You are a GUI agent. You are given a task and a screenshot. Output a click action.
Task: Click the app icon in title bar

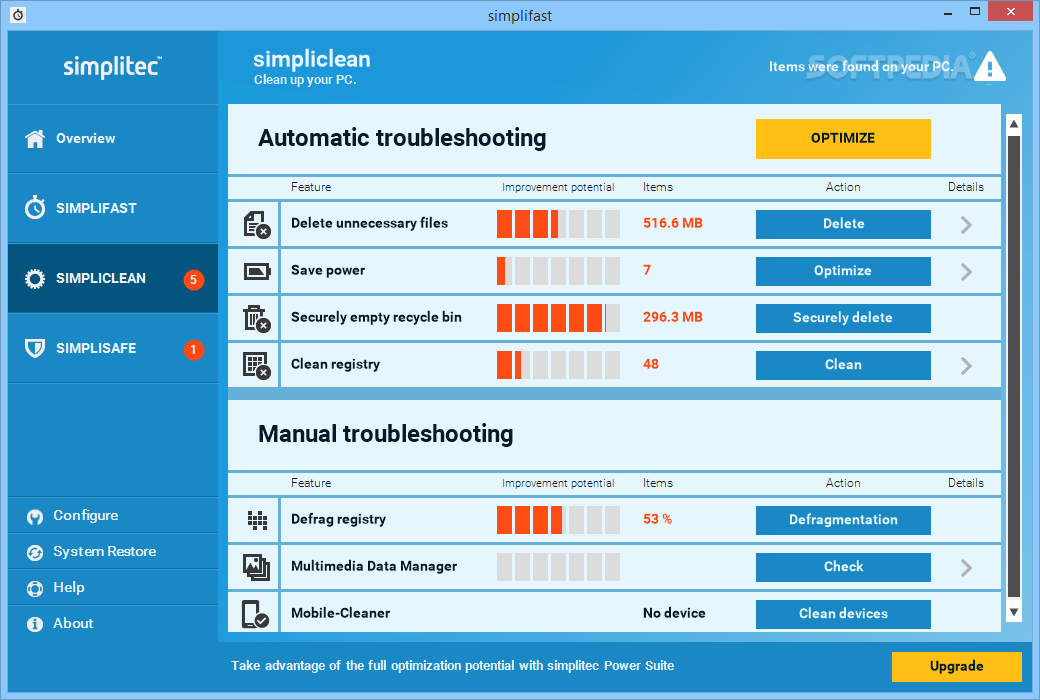pos(19,15)
